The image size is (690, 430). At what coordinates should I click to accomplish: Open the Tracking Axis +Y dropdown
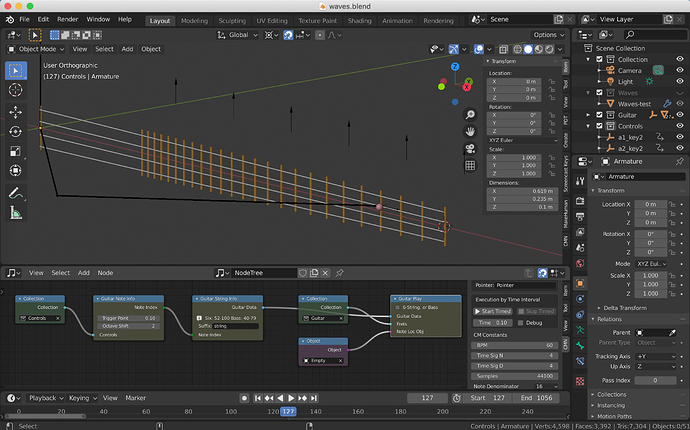[x=655, y=356]
